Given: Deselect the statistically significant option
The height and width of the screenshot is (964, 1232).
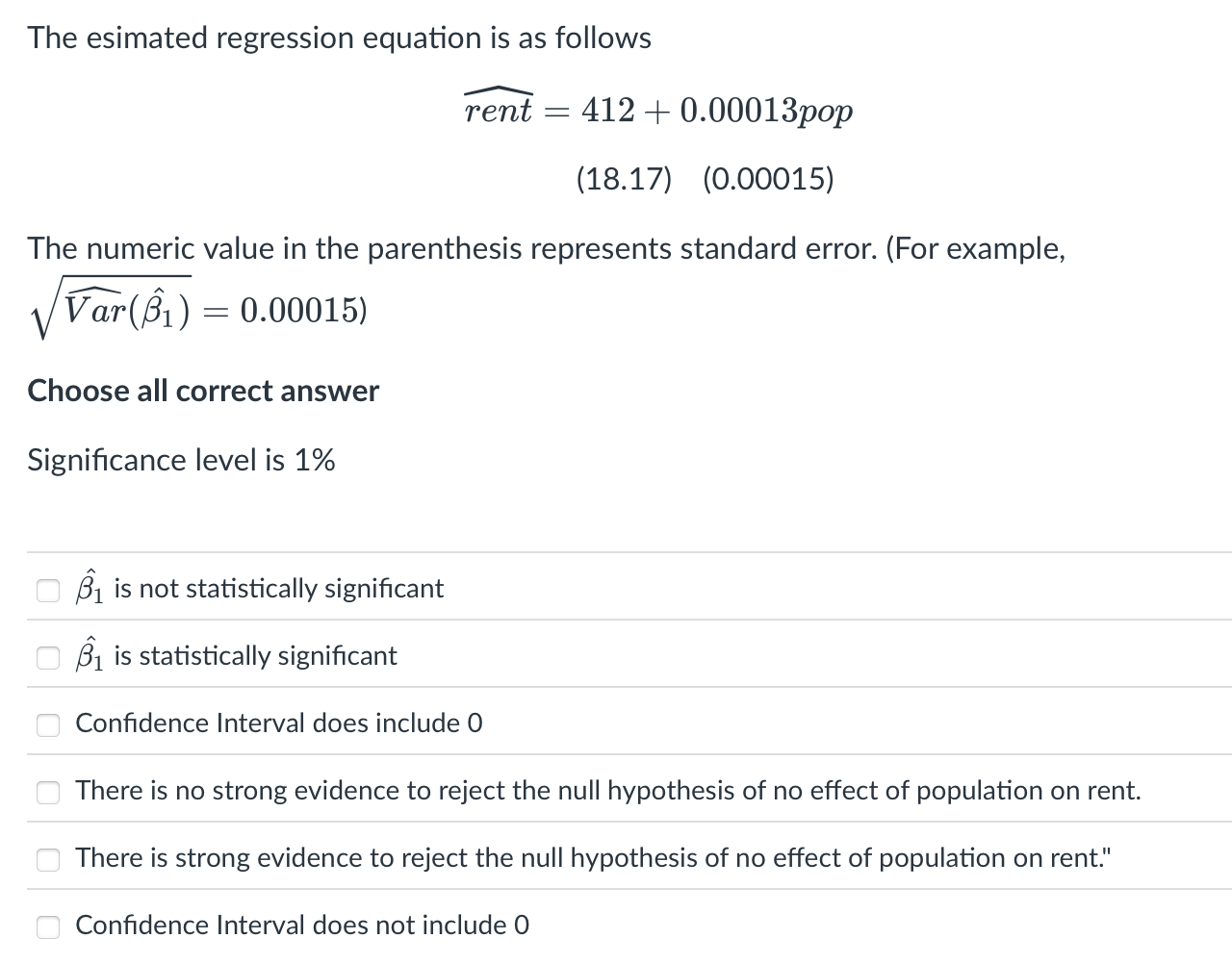Looking at the screenshot, I should tap(48, 657).
